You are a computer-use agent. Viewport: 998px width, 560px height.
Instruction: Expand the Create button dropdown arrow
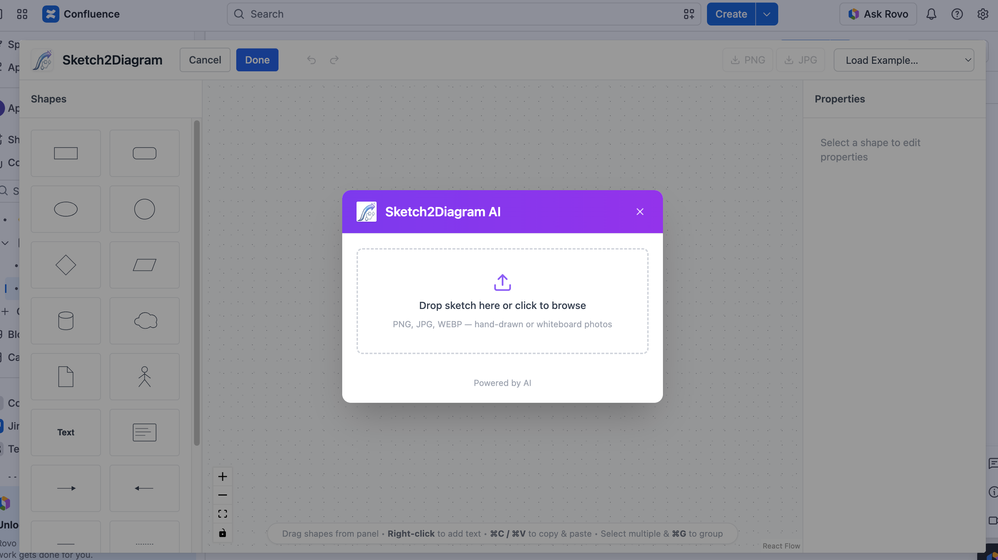pos(766,14)
